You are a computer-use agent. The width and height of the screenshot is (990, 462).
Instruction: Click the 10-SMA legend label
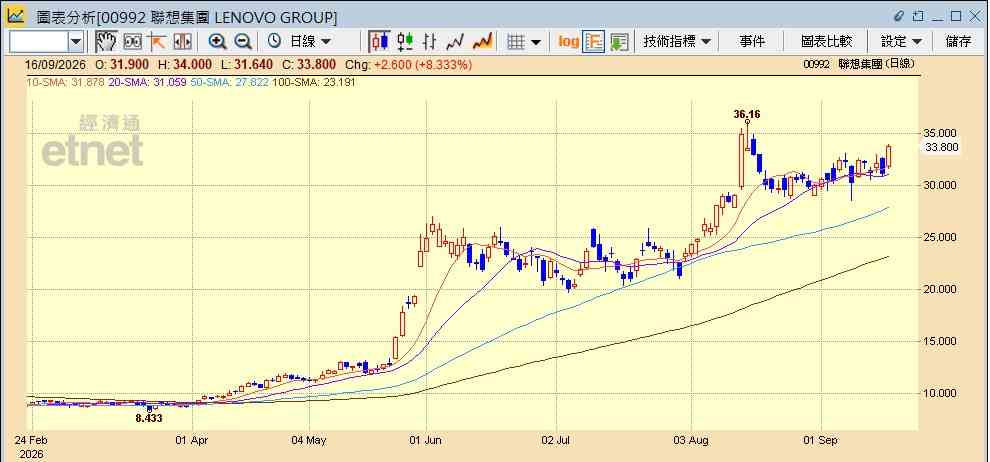click(65, 82)
